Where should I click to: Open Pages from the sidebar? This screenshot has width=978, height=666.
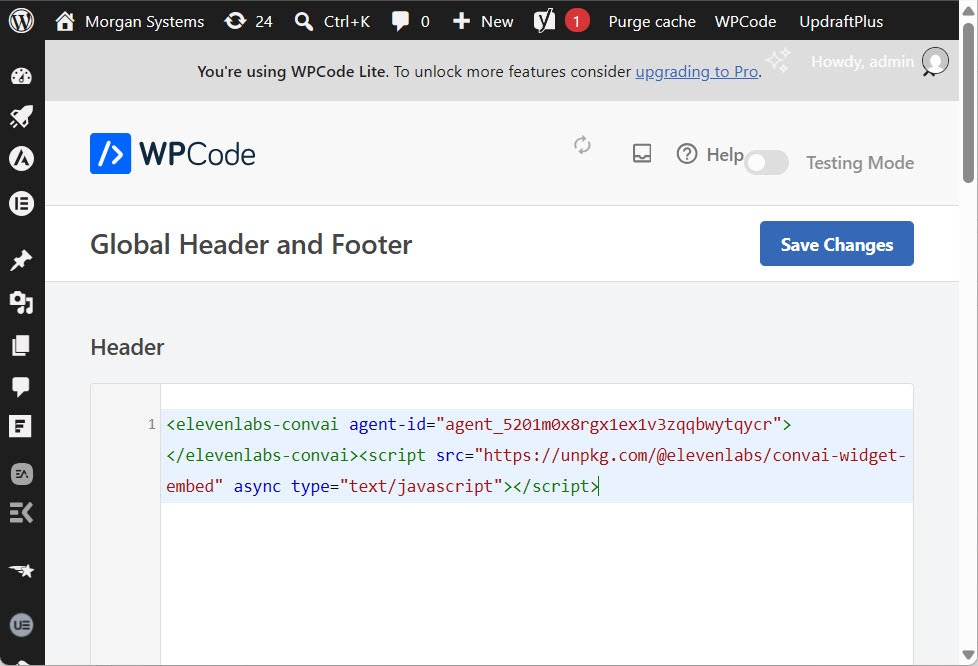pyautogui.click(x=21, y=345)
